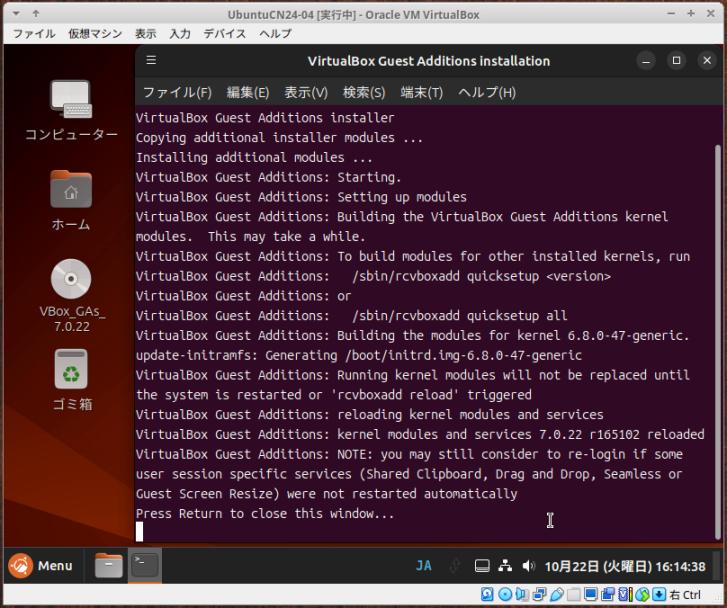Click the 右 Ctrl host key label

coord(685,595)
